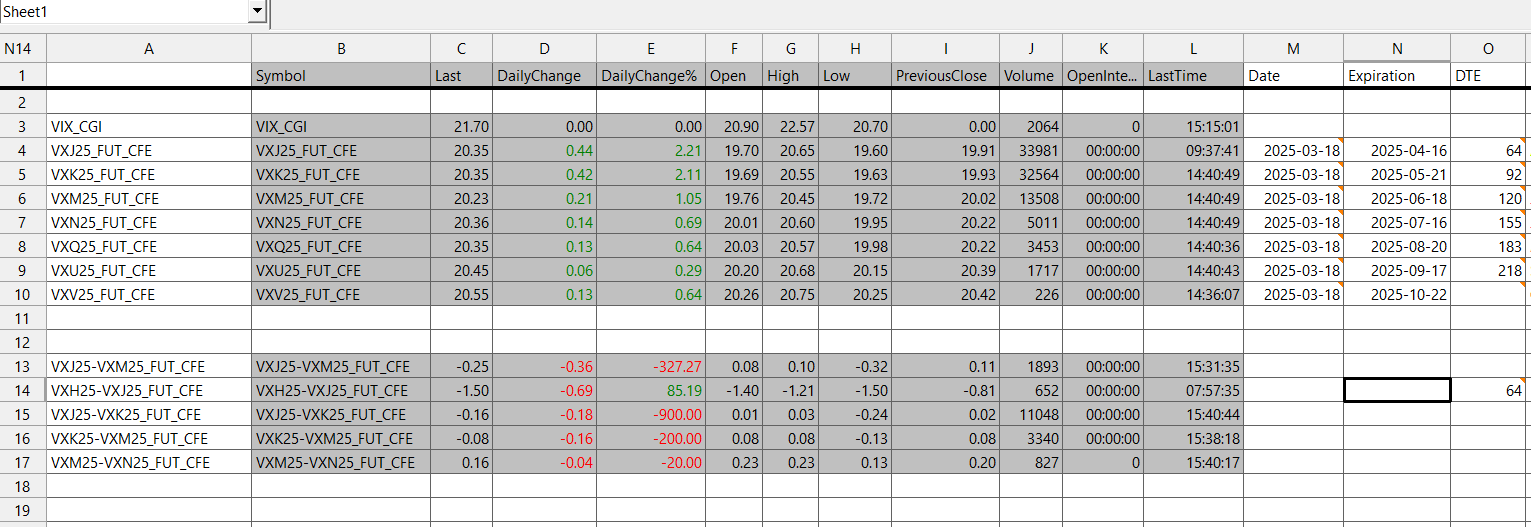Click previous close 20.42 cell
The image size is (1531, 527).
(x=945, y=295)
